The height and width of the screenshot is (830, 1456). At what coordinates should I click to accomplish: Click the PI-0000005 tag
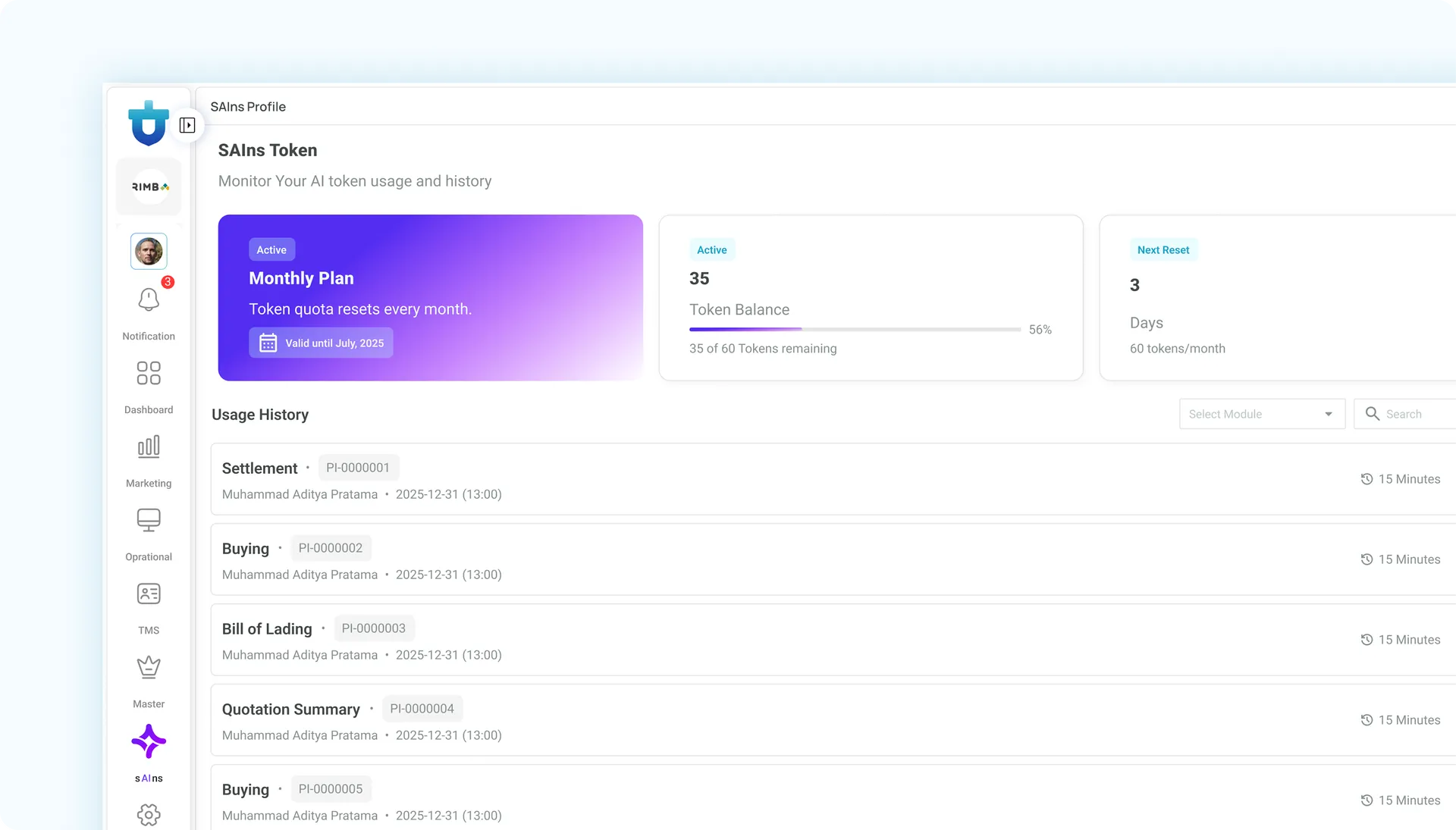pyautogui.click(x=331, y=789)
